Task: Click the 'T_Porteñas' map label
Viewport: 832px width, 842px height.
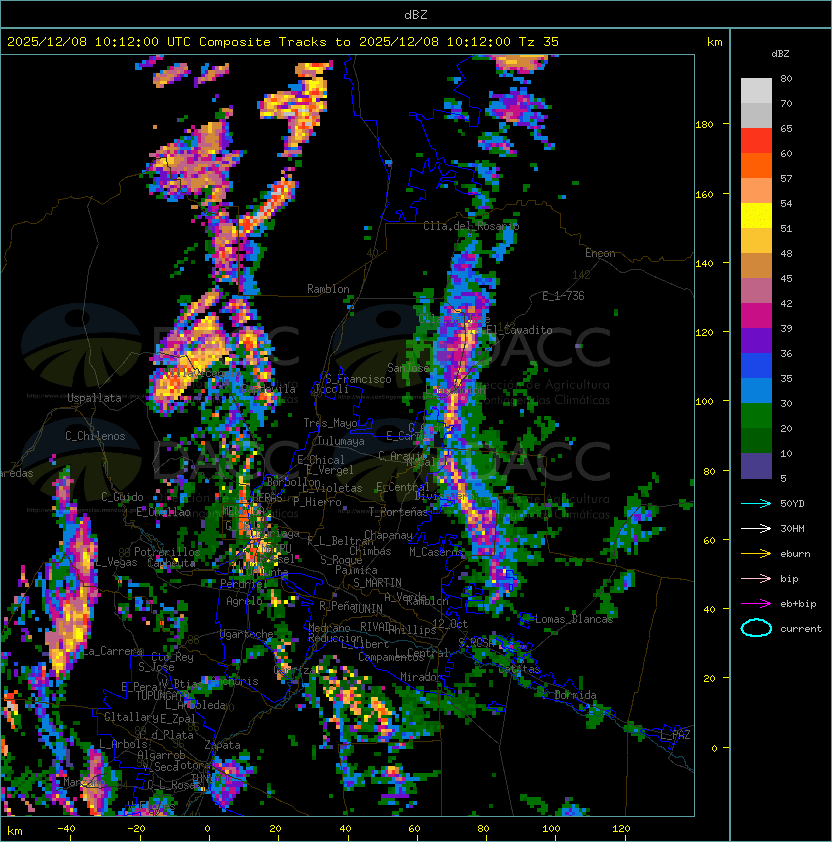Action: tap(398, 512)
